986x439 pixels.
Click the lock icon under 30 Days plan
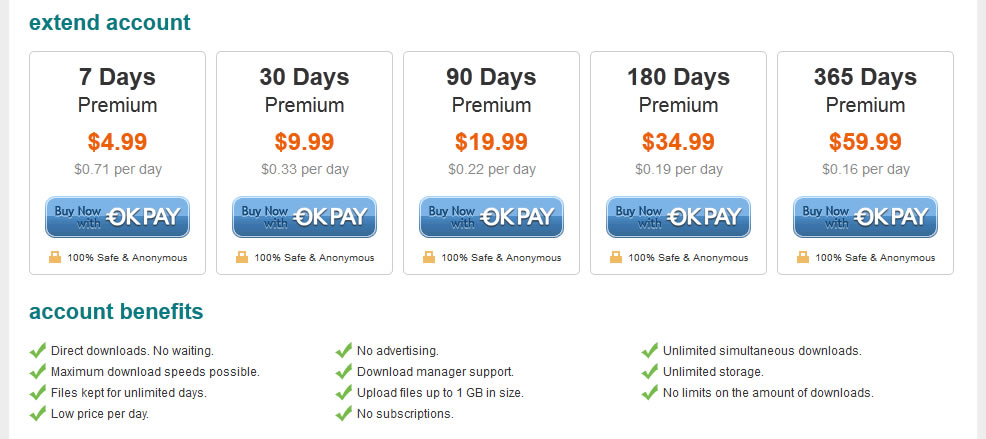tap(242, 257)
